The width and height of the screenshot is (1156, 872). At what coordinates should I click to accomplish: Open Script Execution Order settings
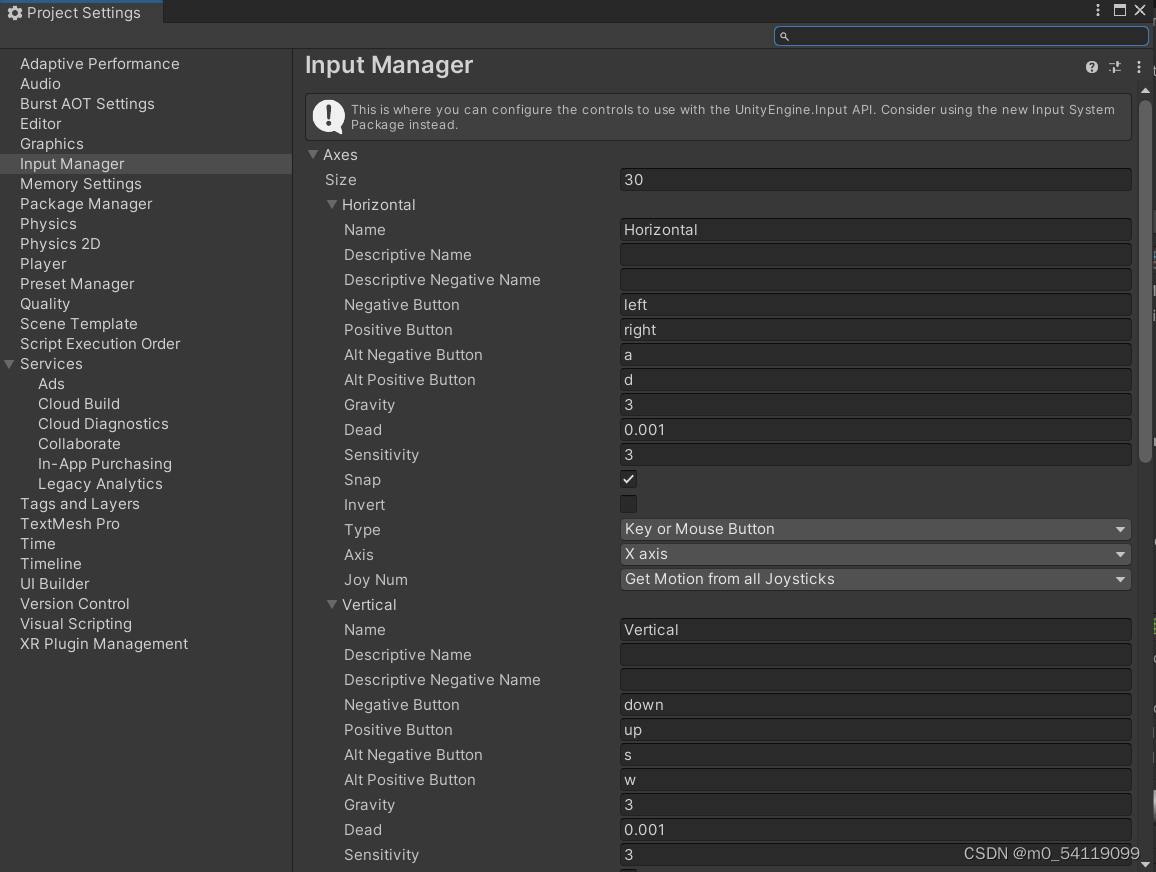tap(100, 343)
